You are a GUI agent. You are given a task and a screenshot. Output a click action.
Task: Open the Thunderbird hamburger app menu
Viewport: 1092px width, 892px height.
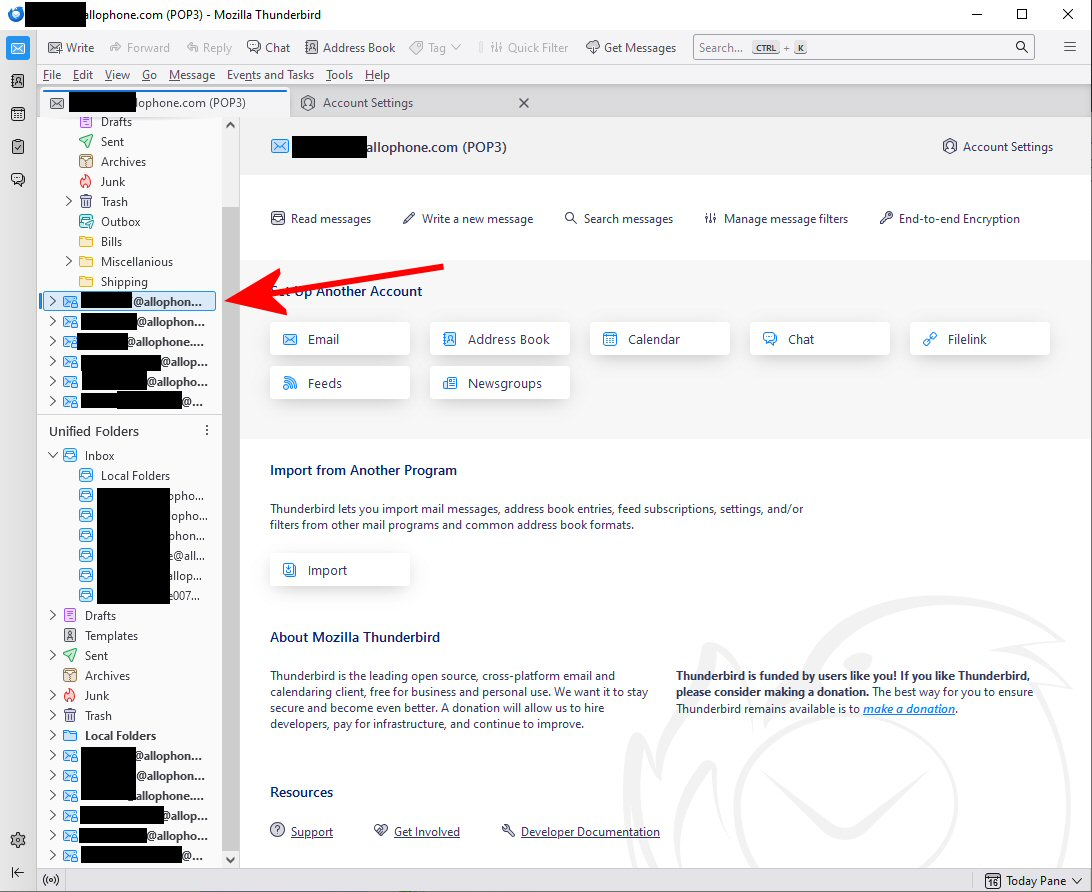pos(1070,47)
